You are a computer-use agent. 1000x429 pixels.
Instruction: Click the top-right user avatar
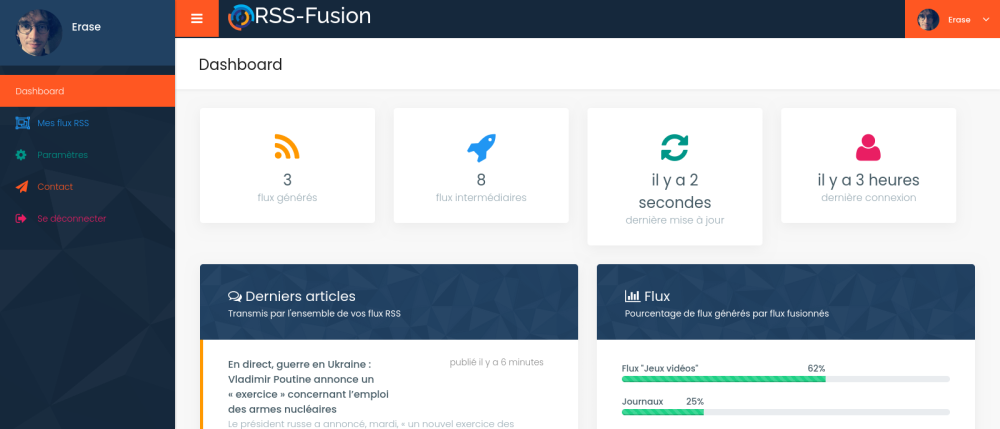928,20
